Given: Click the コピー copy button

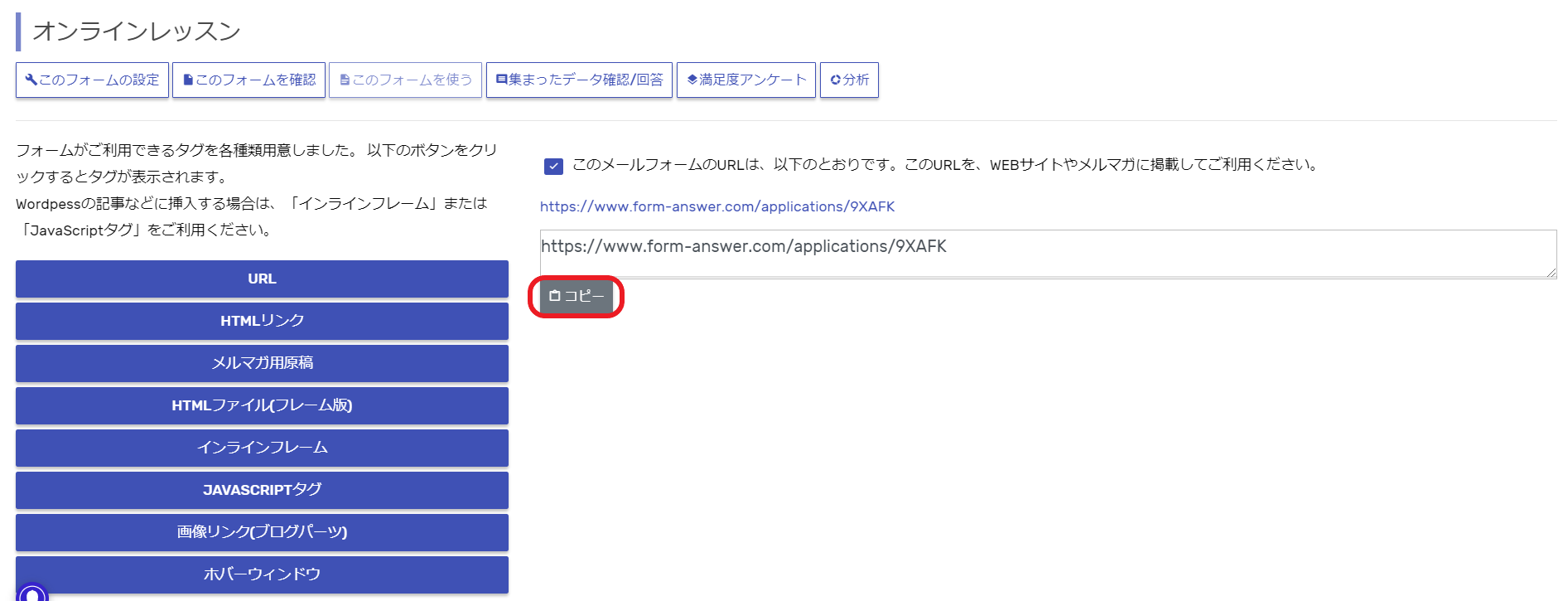Looking at the screenshot, I should point(577,297).
